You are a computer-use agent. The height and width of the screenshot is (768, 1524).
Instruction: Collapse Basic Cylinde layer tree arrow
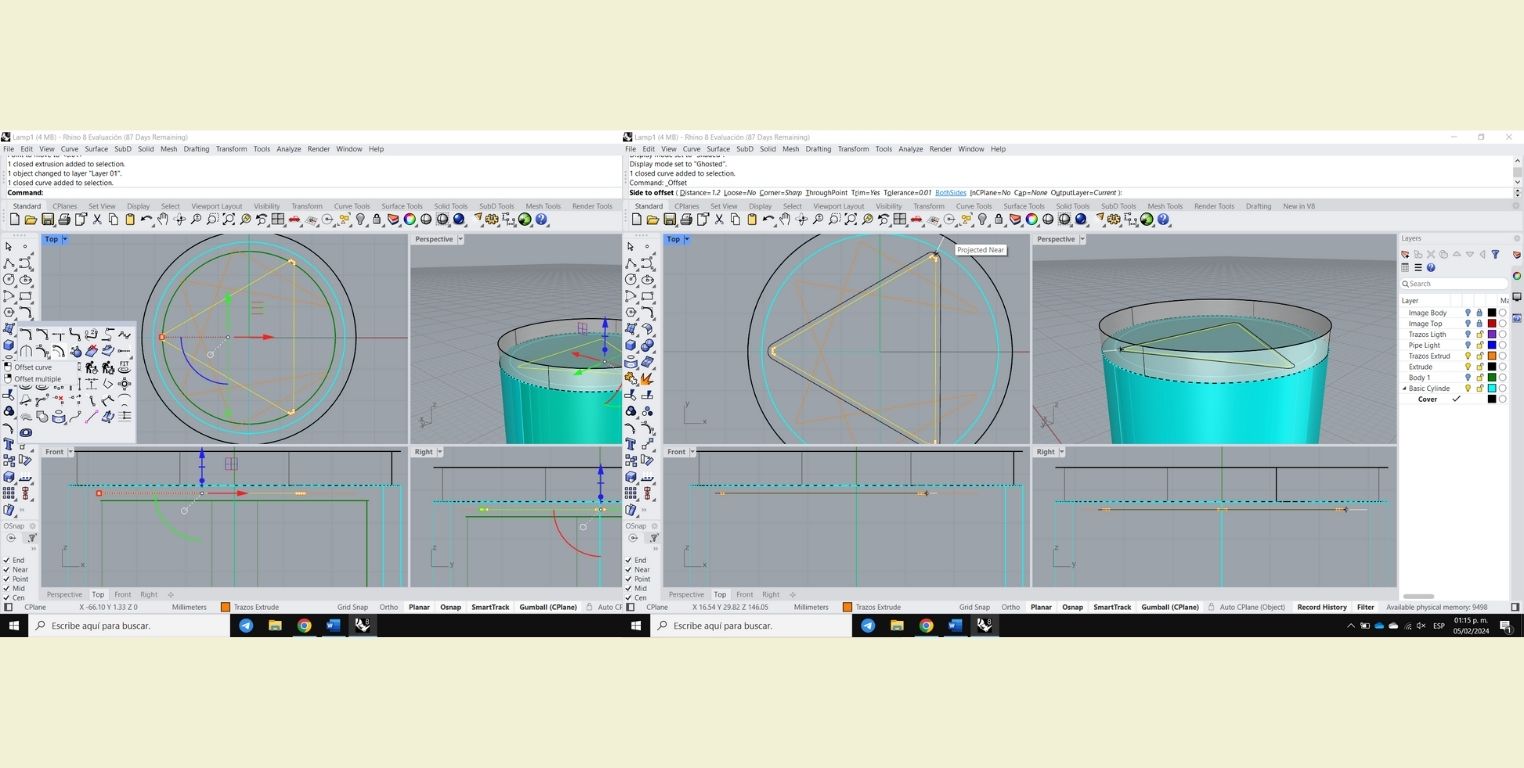click(1404, 389)
